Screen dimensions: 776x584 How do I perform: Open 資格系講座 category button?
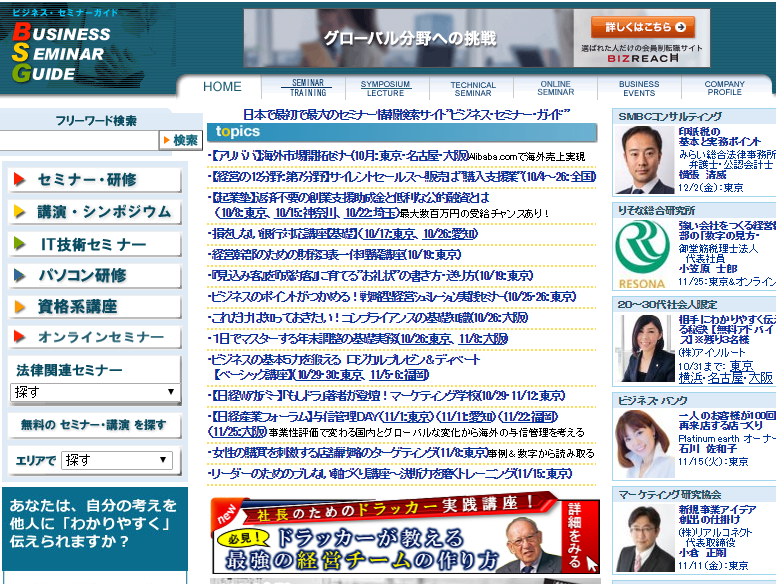tap(95, 307)
